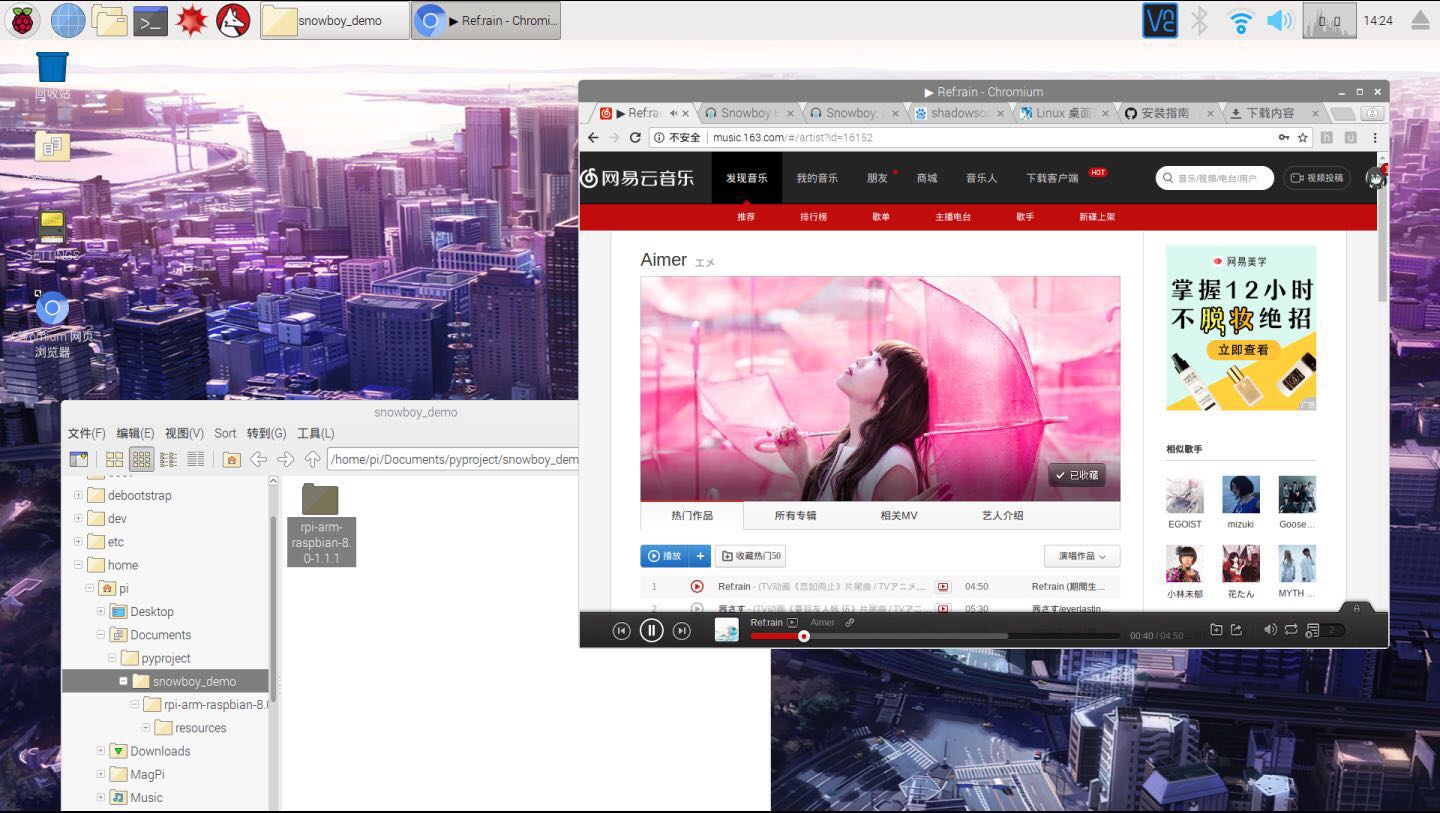Open the 排行榜 link in red navigation

pyautogui.click(x=813, y=216)
